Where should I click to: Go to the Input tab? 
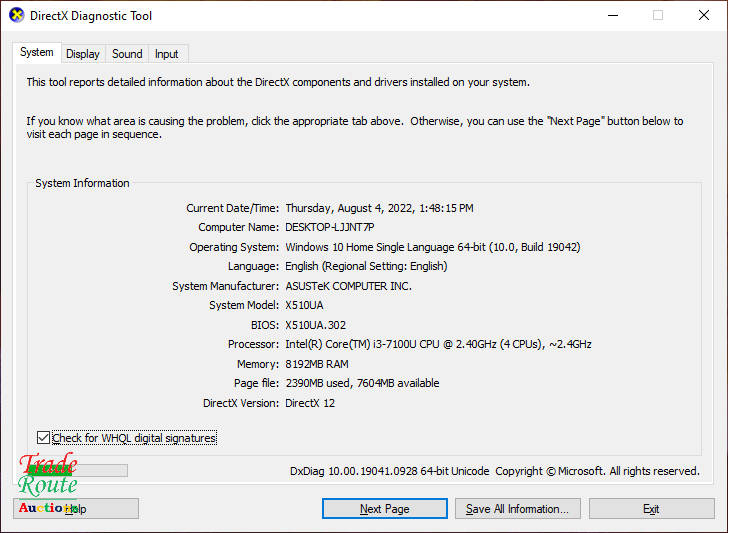(x=167, y=54)
